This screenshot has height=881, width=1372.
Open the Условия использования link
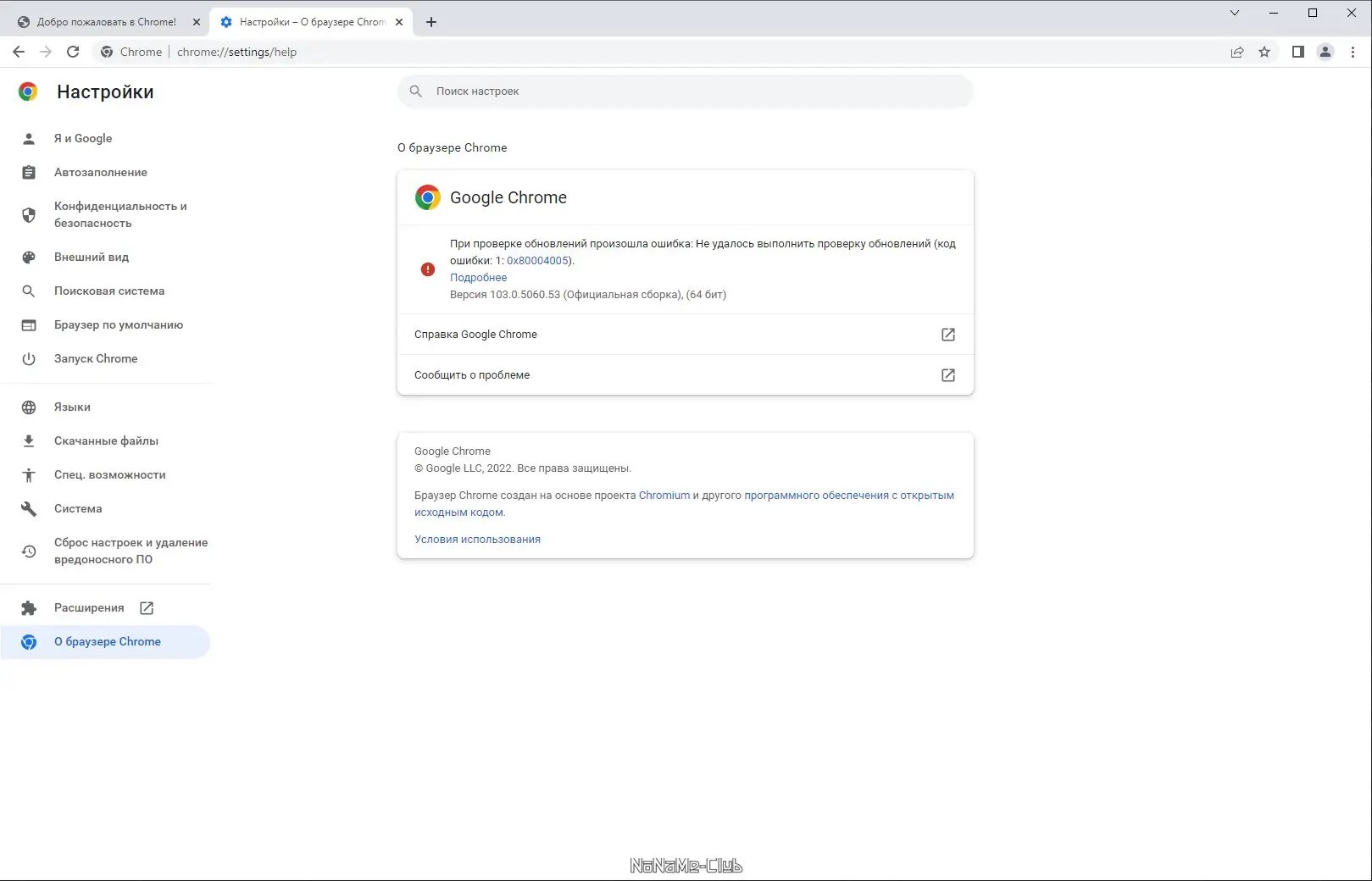(477, 540)
